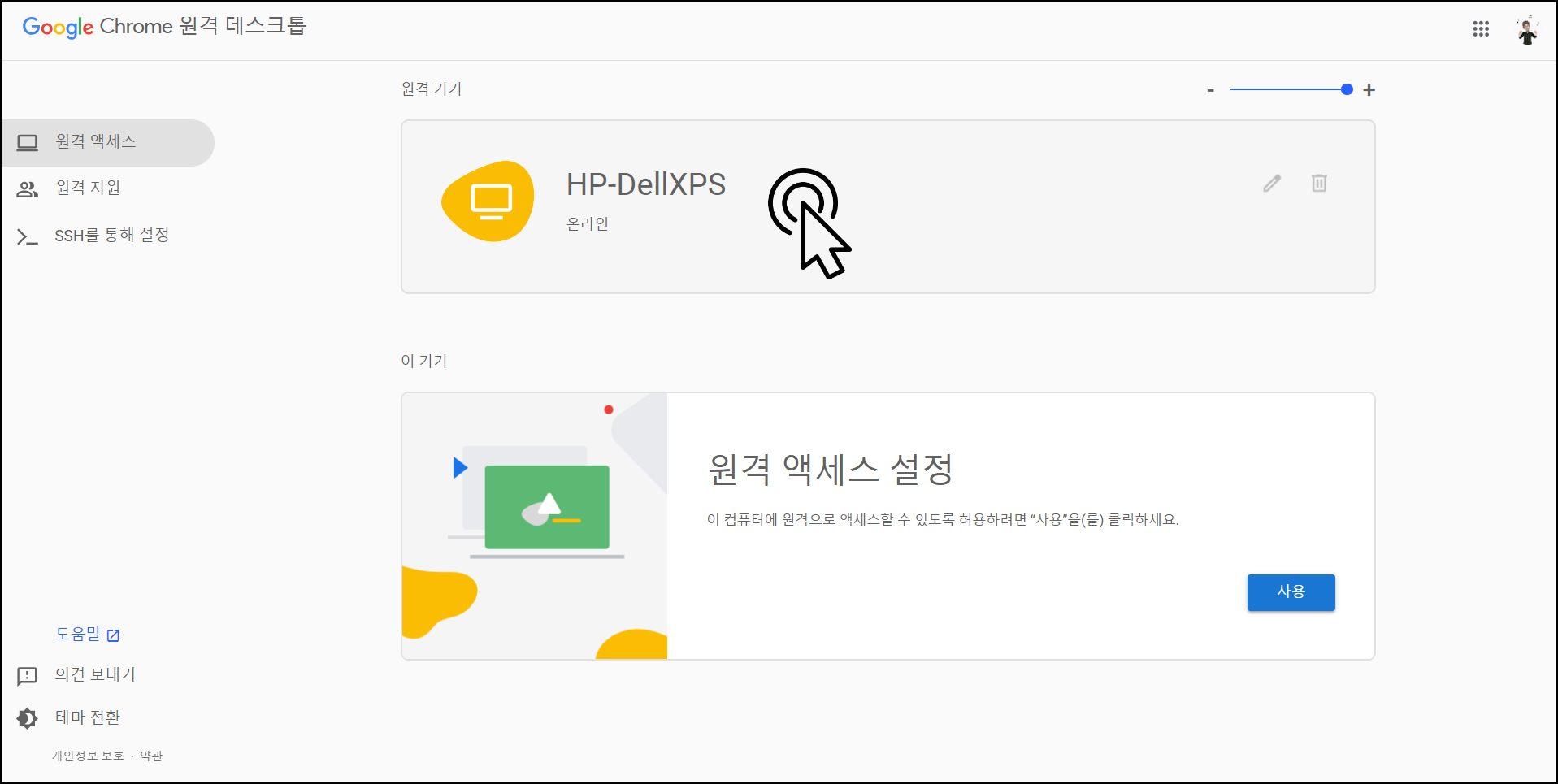Click the theme icon beside 테마 전환
Image resolution: width=1558 pixels, height=784 pixels.
pos(28,718)
